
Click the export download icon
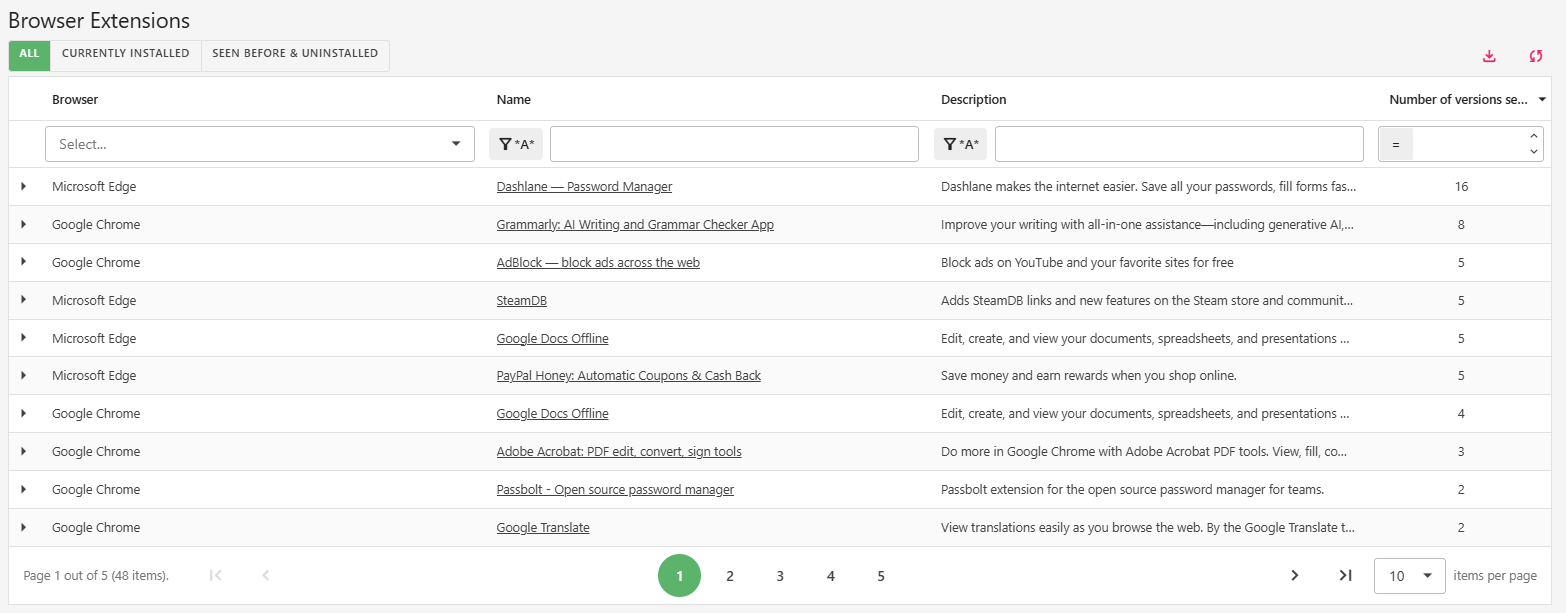click(1489, 56)
